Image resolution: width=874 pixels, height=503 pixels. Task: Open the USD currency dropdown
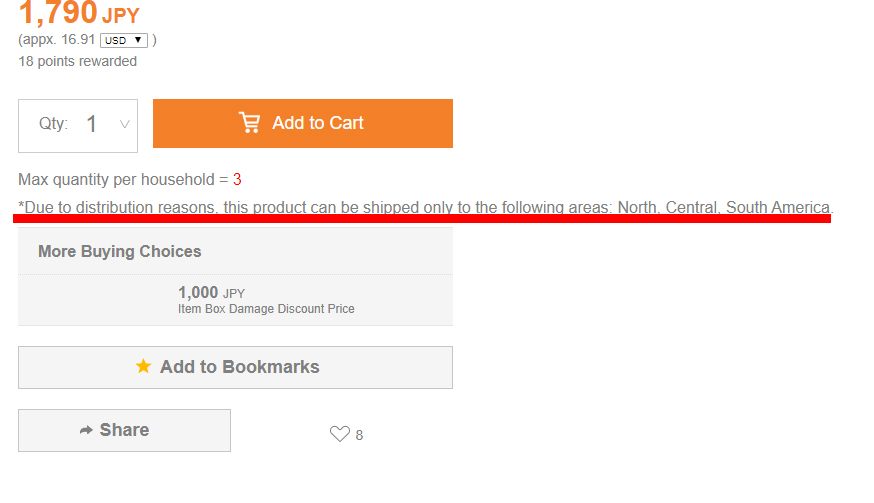[x=124, y=40]
